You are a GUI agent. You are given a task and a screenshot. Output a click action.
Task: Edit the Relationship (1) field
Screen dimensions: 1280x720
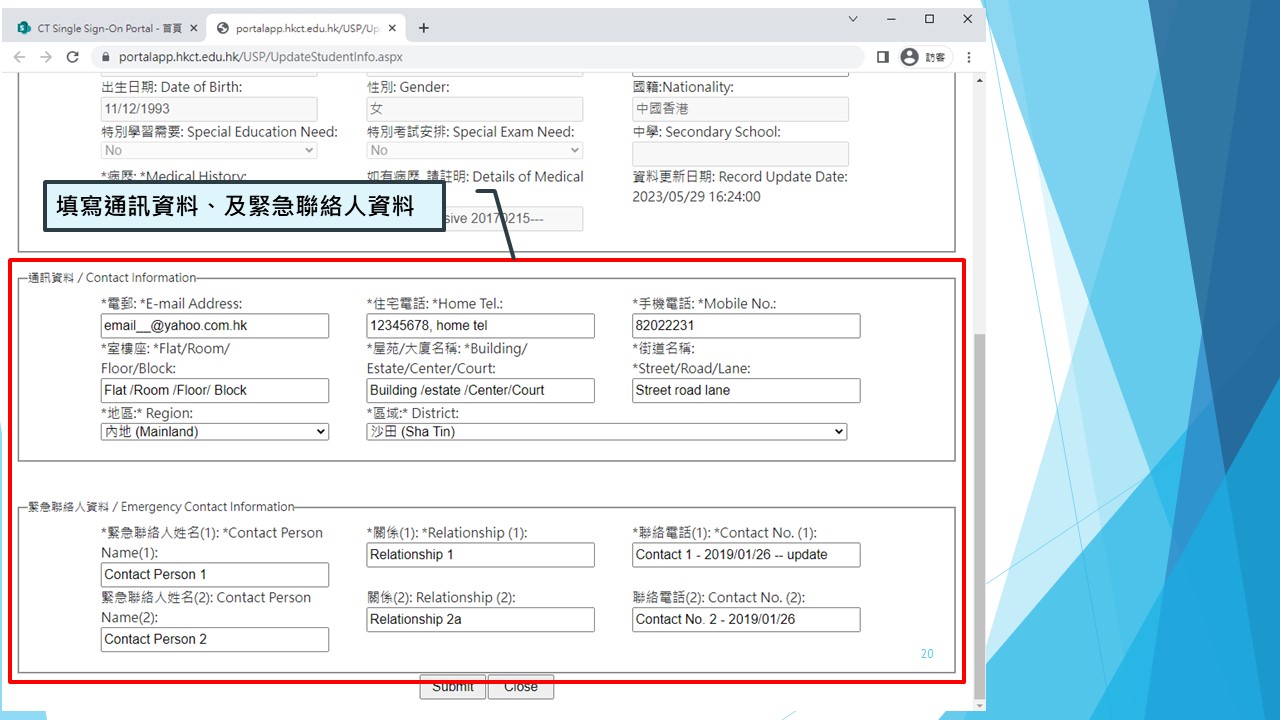pyautogui.click(x=481, y=555)
